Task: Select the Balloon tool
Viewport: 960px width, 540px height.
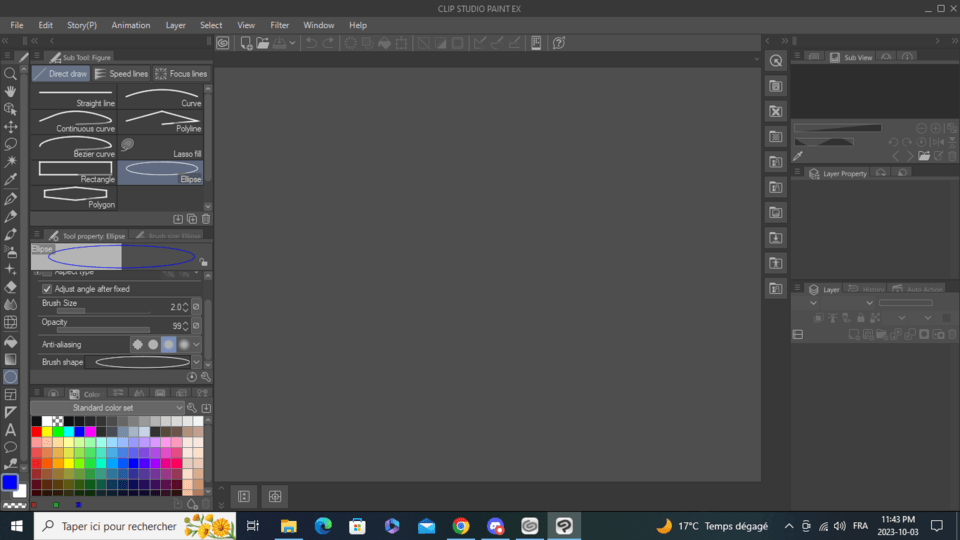Action: (x=10, y=448)
